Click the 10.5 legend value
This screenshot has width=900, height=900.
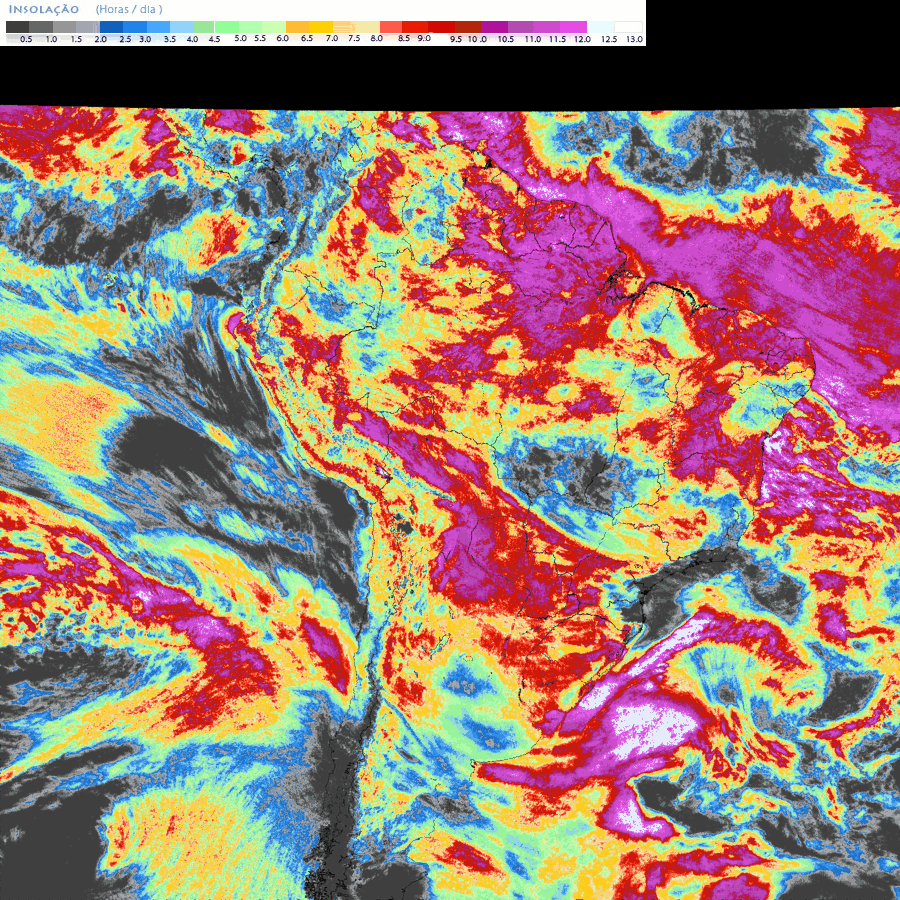tap(506, 40)
